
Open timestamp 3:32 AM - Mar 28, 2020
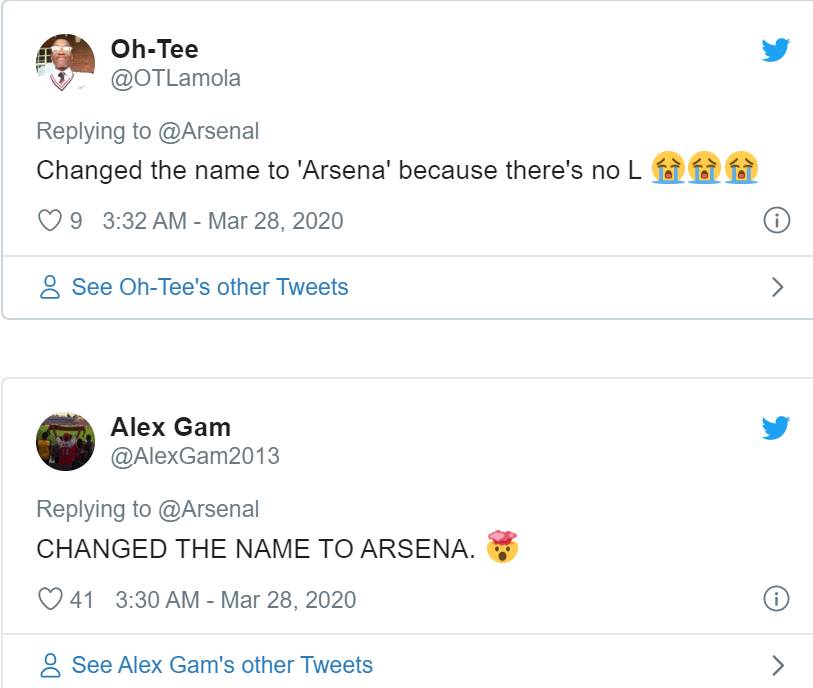(223, 221)
